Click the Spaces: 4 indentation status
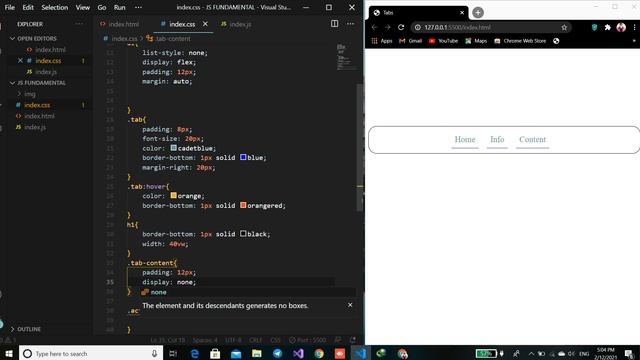Screen dimensions: 640x360 [x=205, y=340]
